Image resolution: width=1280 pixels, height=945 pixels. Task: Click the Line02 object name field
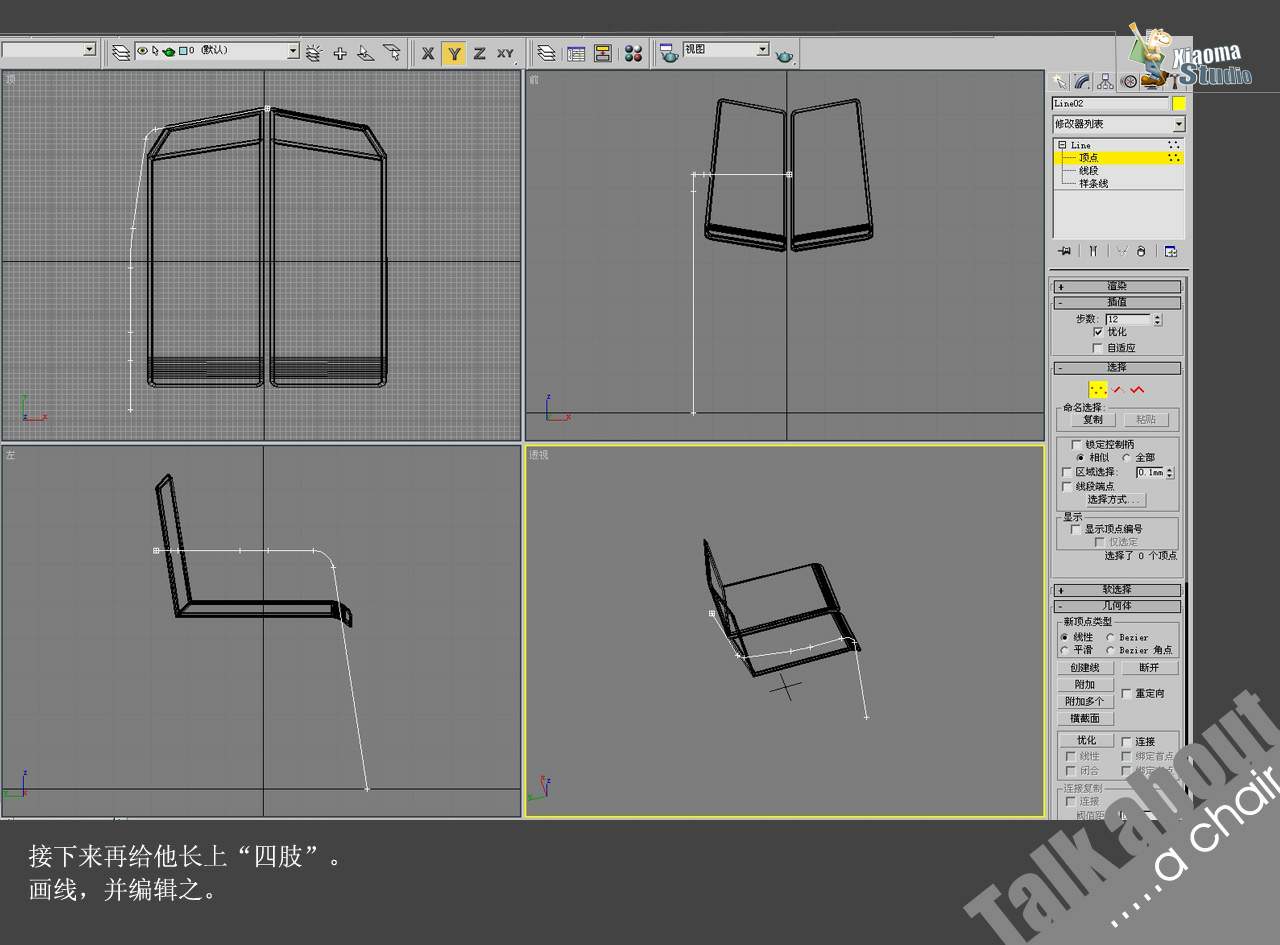(x=1110, y=103)
